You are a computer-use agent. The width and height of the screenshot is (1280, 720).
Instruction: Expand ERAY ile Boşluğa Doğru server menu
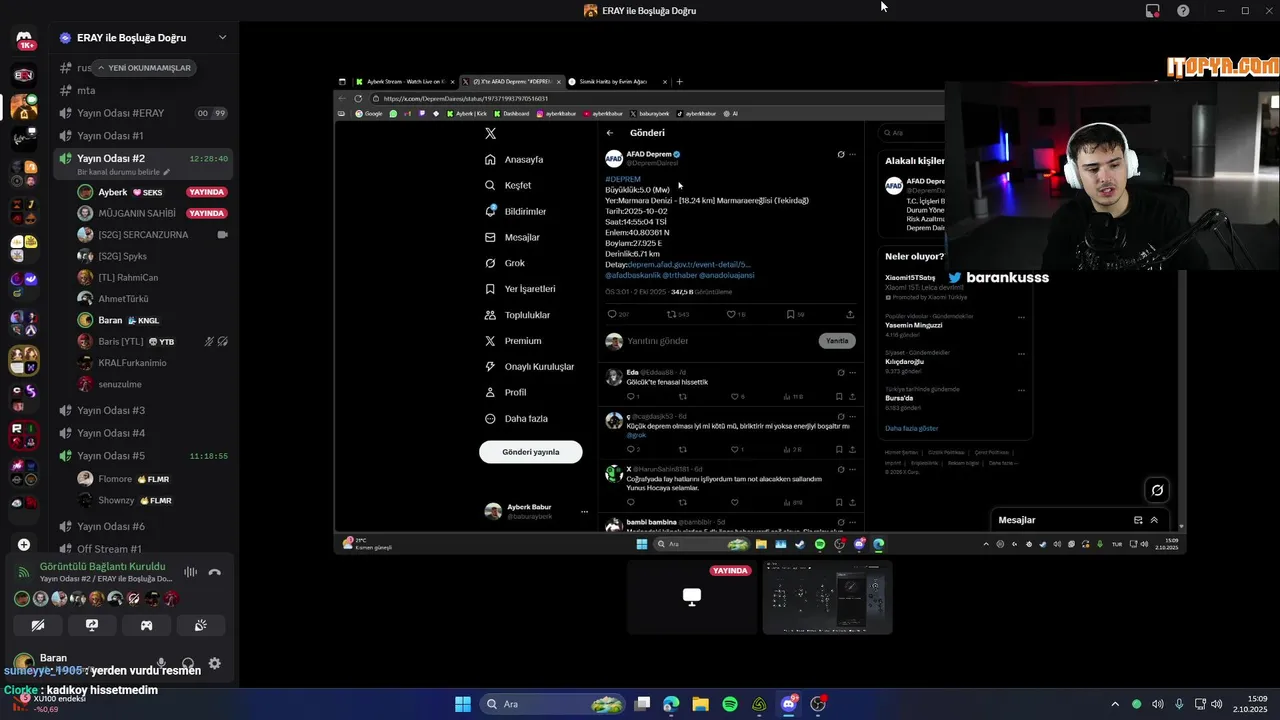tap(222, 38)
